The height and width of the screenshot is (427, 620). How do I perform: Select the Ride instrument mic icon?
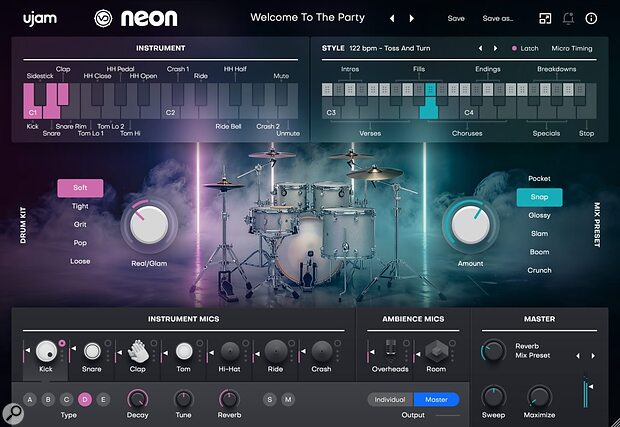point(276,351)
